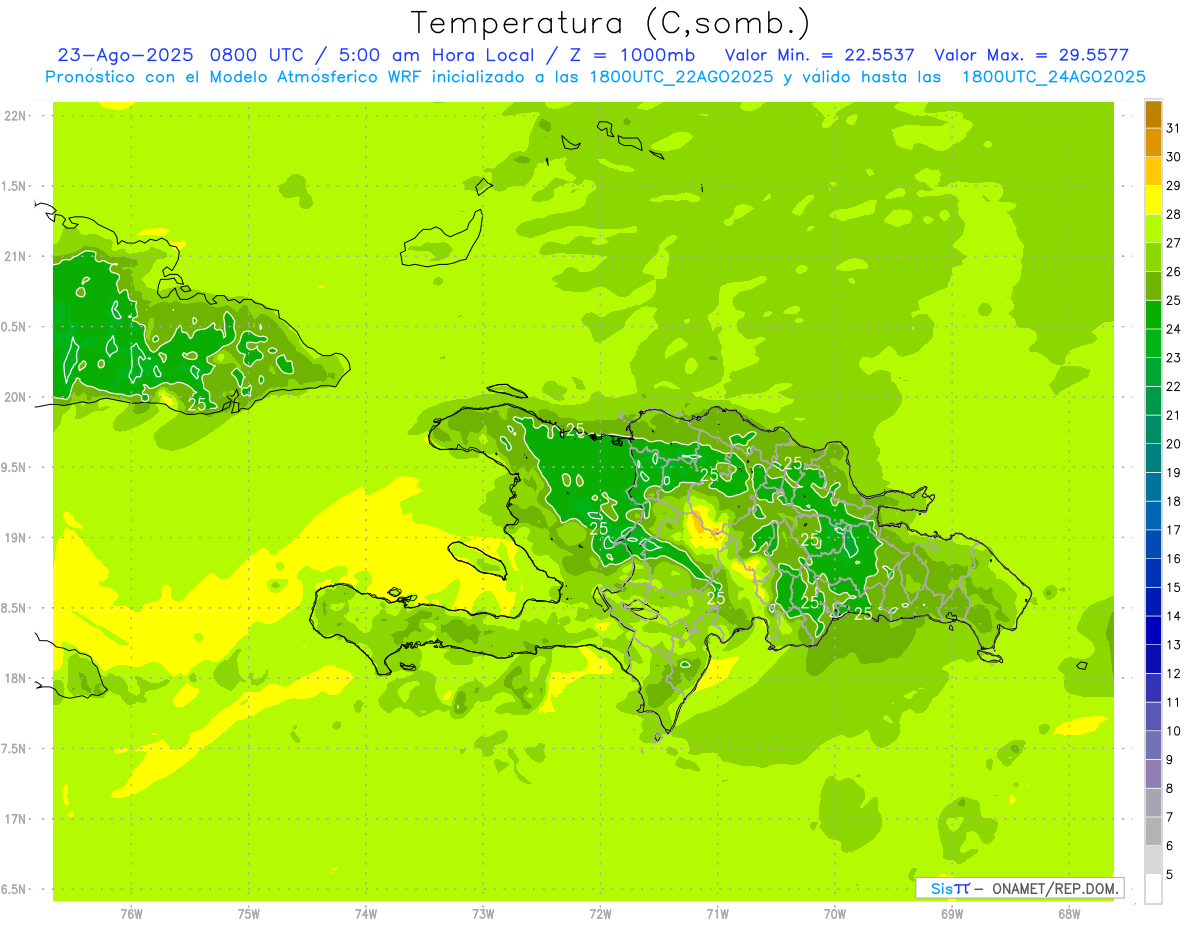This screenshot has width=1200, height=927.
Task: Click the color bar label "16"
Action: pyautogui.click(x=1173, y=559)
